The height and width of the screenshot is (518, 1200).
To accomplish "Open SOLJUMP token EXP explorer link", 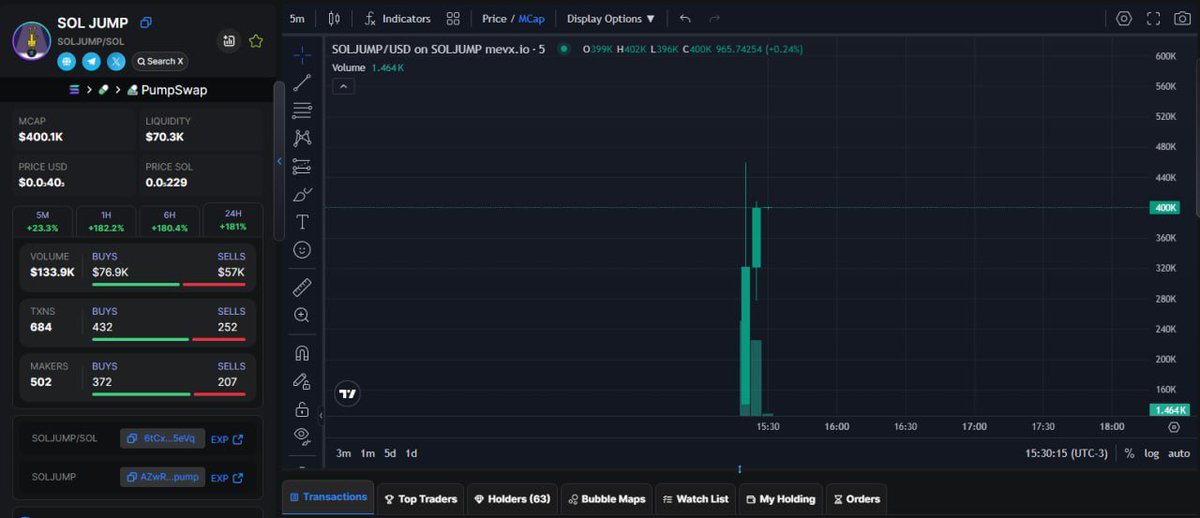I will pyautogui.click(x=227, y=478).
